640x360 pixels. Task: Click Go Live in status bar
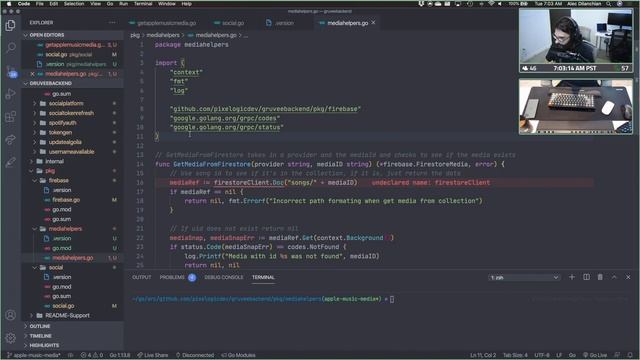[595, 355]
